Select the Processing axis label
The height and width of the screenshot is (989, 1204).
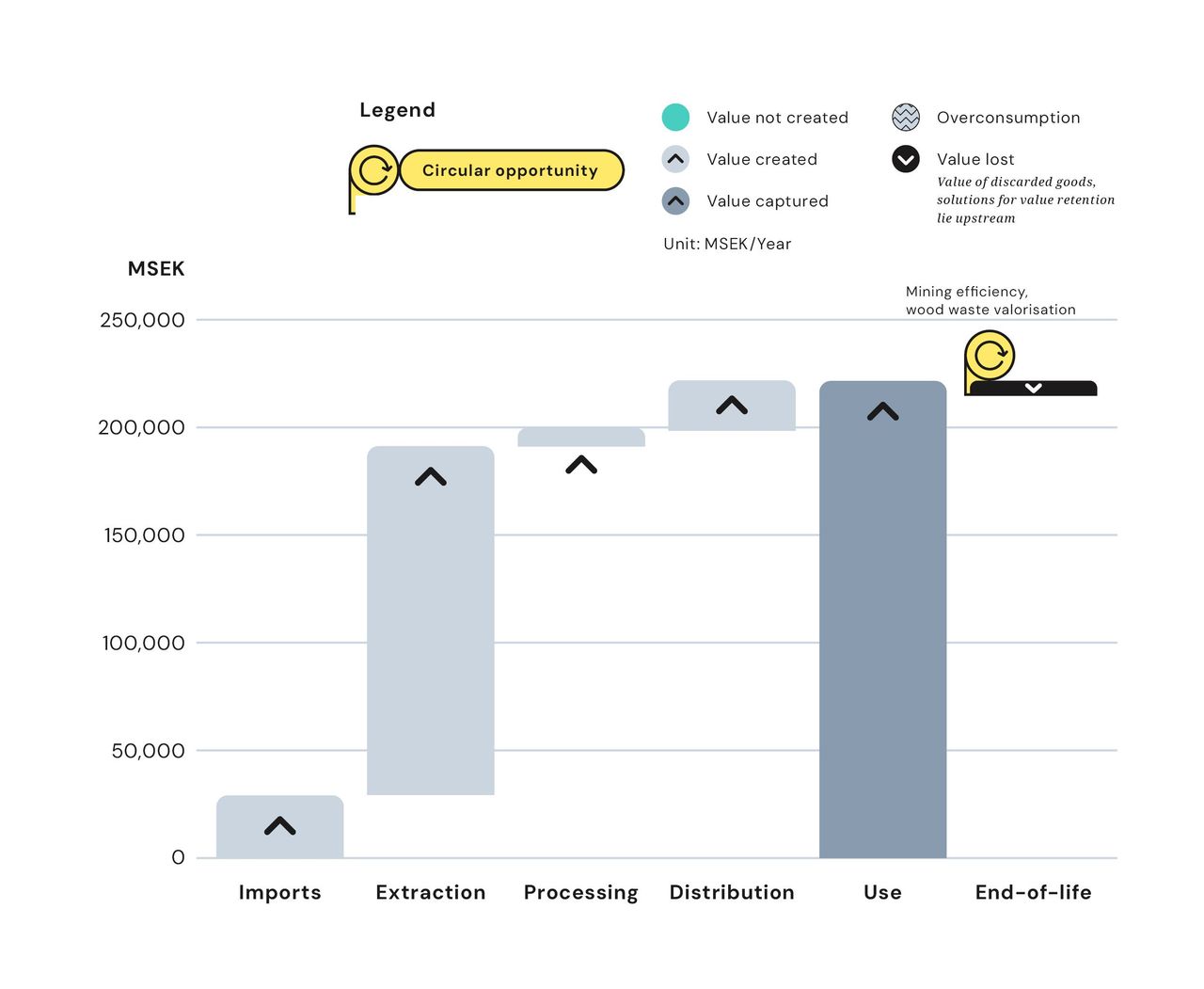point(581,892)
